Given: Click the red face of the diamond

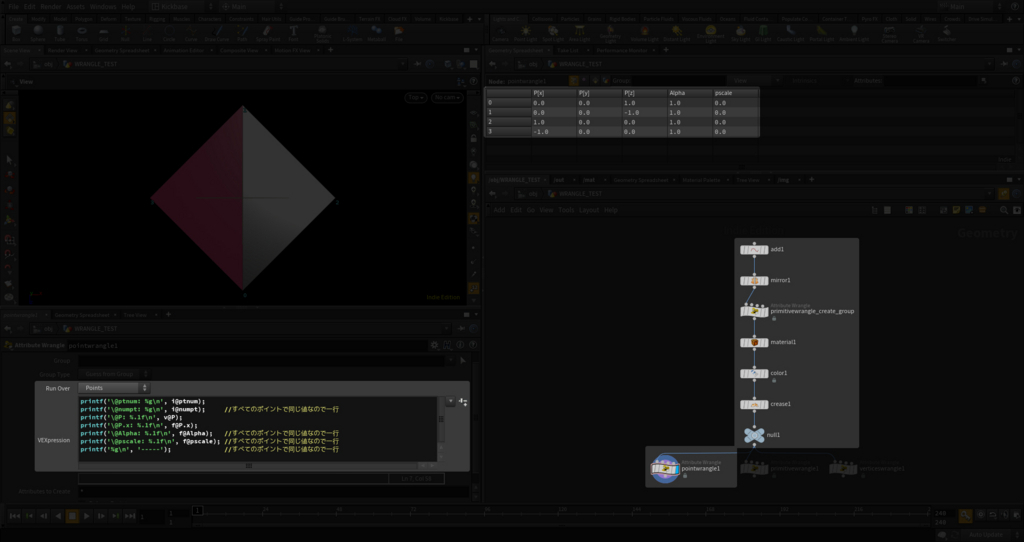Looking at the screenshot, I should coord(209,196).
